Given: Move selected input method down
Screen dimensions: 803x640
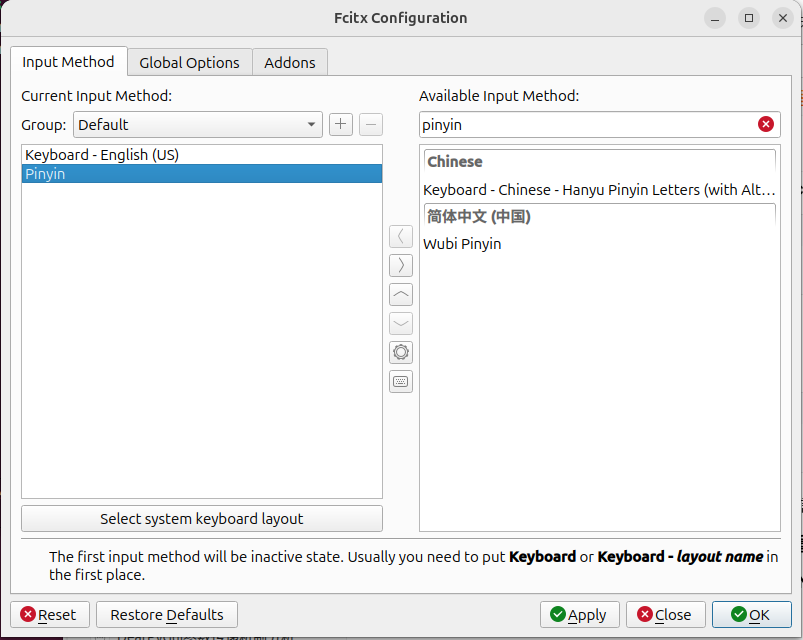Looking at the screenshot, I should 400,324.
